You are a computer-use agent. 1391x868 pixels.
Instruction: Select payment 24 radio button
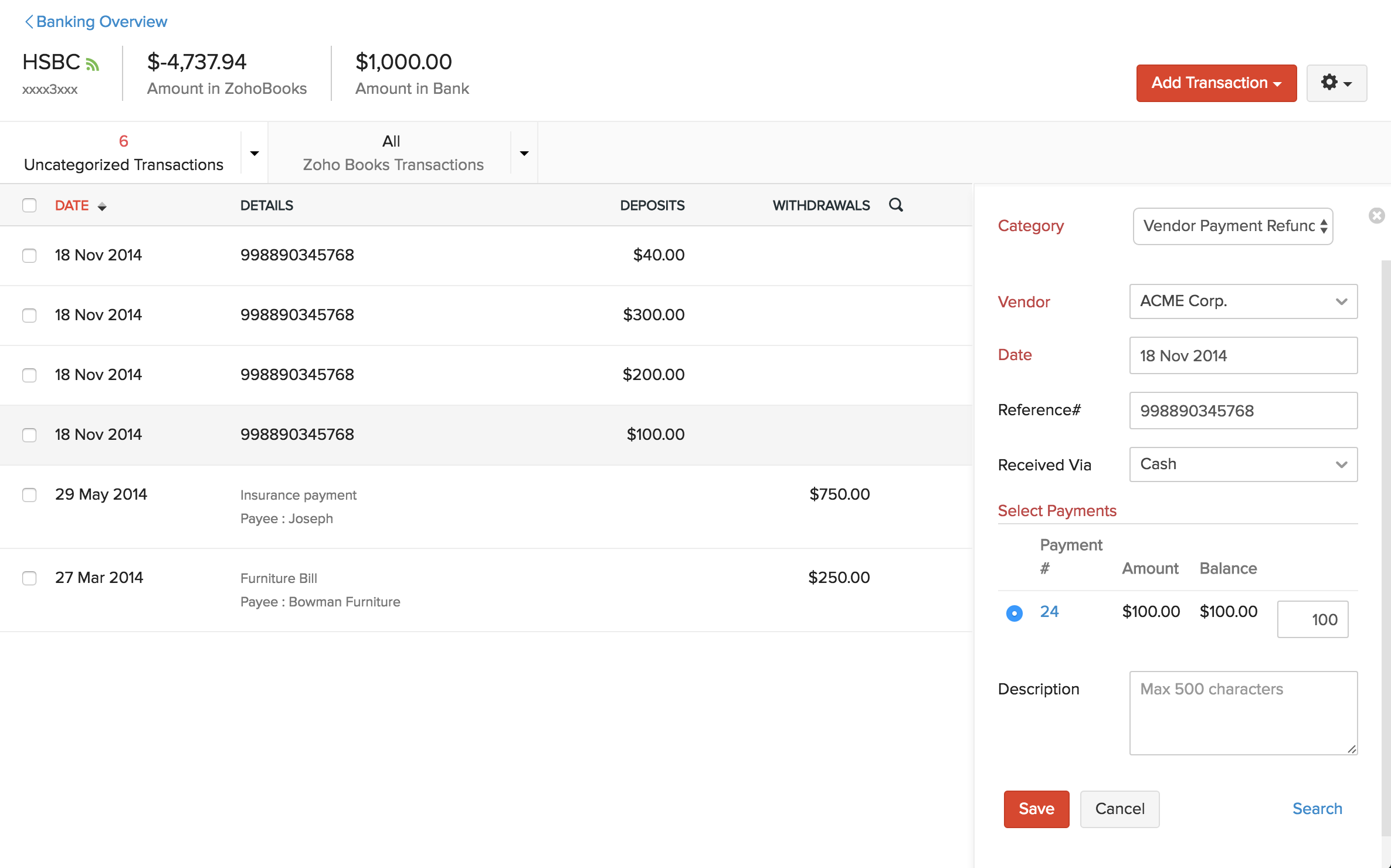click(1014, 613)
